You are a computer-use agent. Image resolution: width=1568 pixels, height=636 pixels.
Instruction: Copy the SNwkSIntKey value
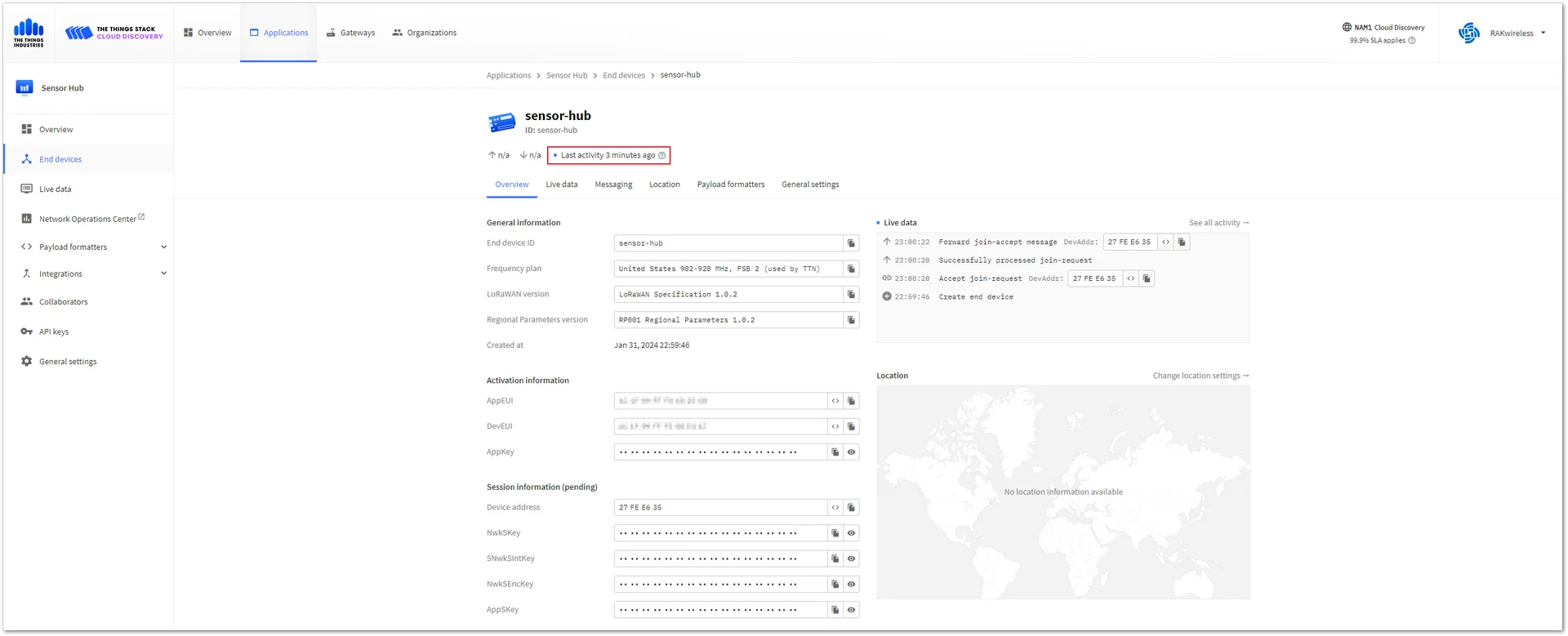coord(835,559)
